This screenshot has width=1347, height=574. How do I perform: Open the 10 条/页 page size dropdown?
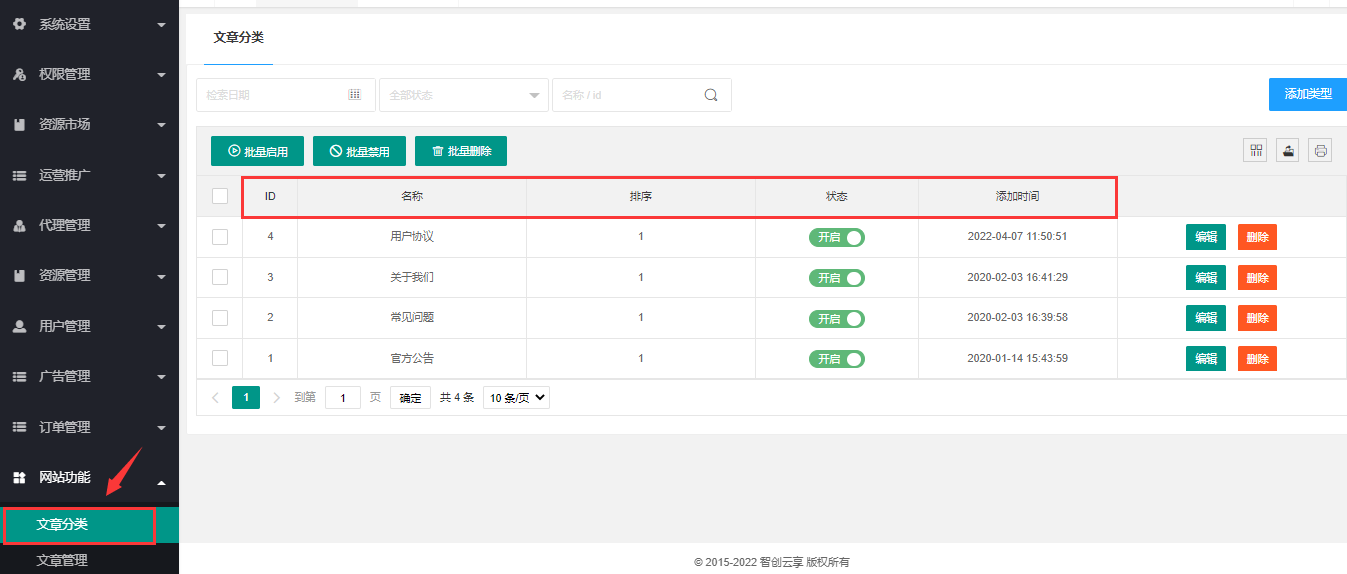[516, 397]
